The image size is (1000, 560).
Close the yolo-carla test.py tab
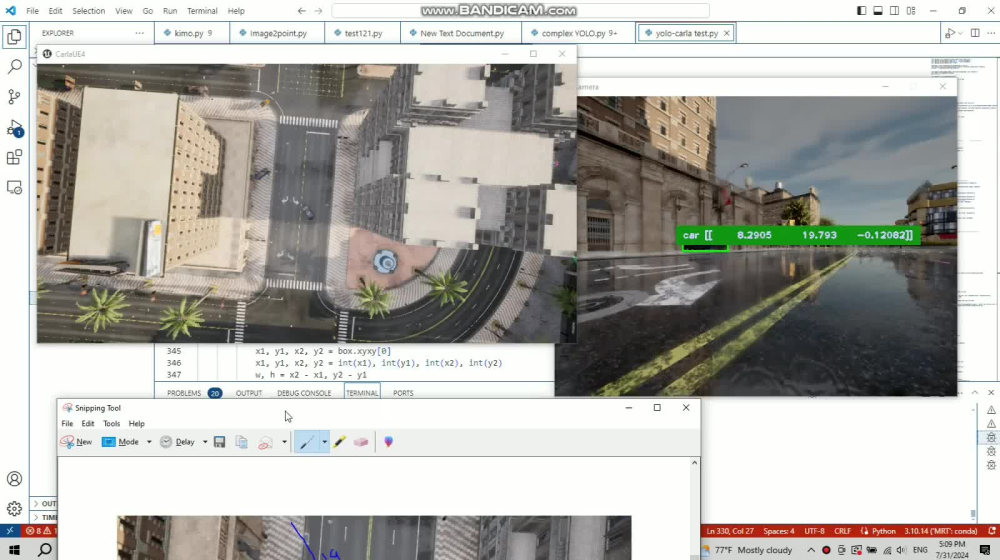click(x=726, y=33)
